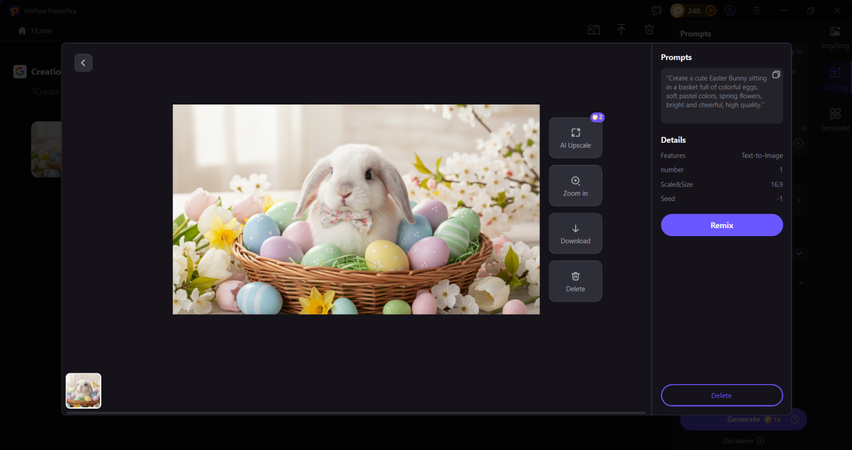852x450 pixels.
Task: Download the generated bunny image
Action: tap(575, 234)
